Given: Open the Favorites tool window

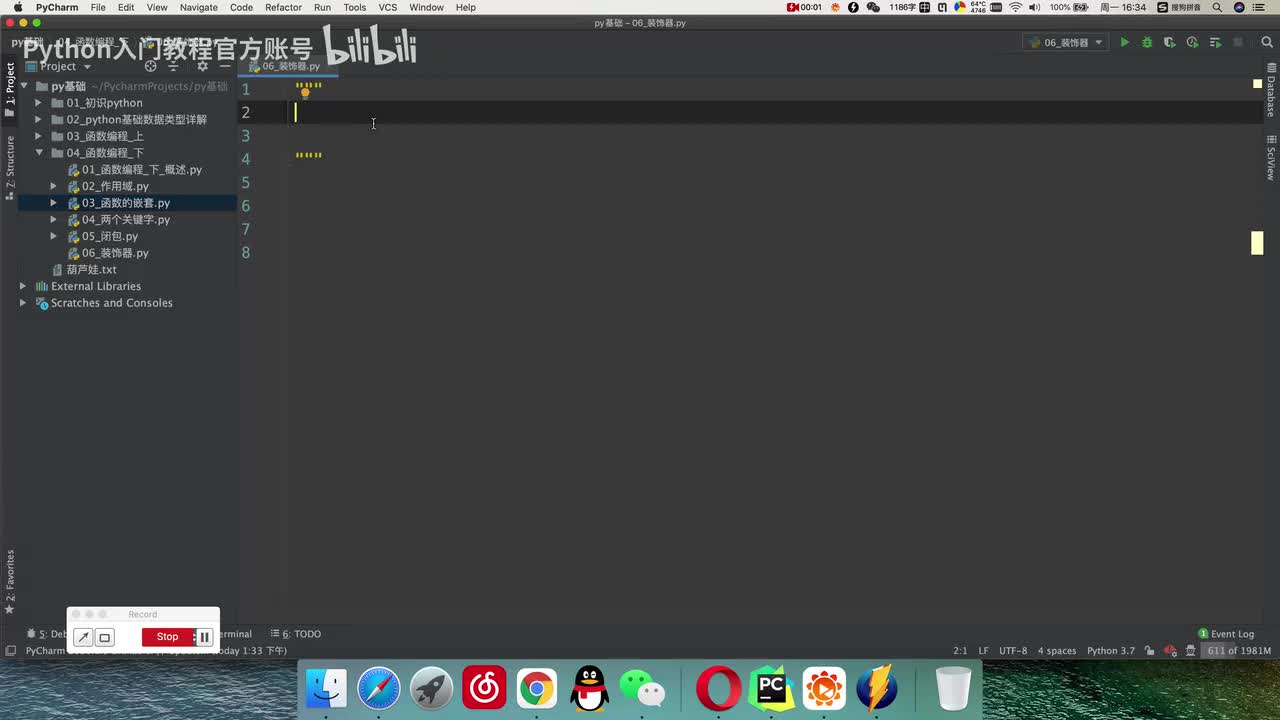Looking at the screenshot, I should click(x=10, y=582).
